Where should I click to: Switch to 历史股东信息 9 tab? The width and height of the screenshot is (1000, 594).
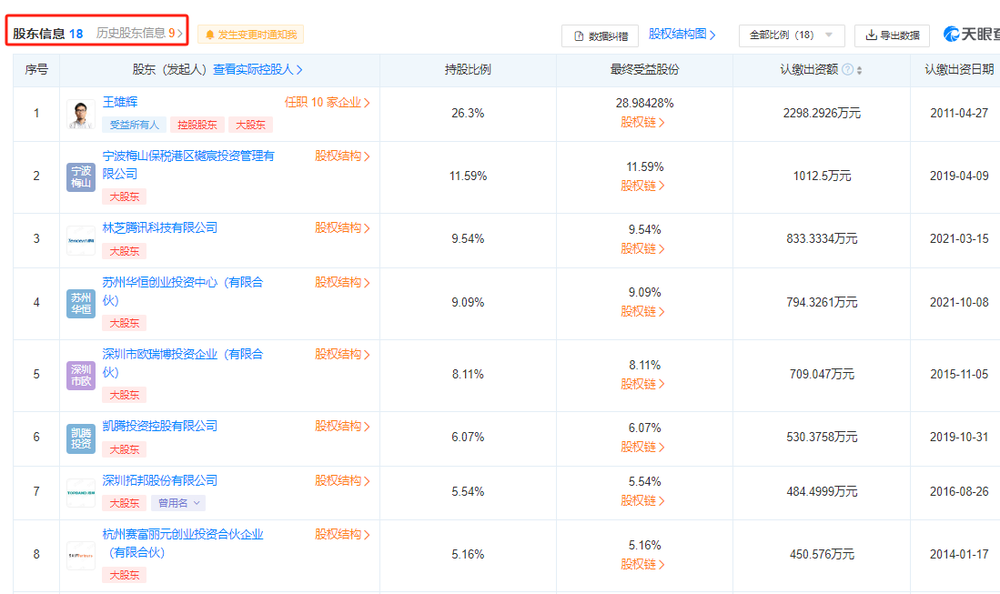(139, 33)
